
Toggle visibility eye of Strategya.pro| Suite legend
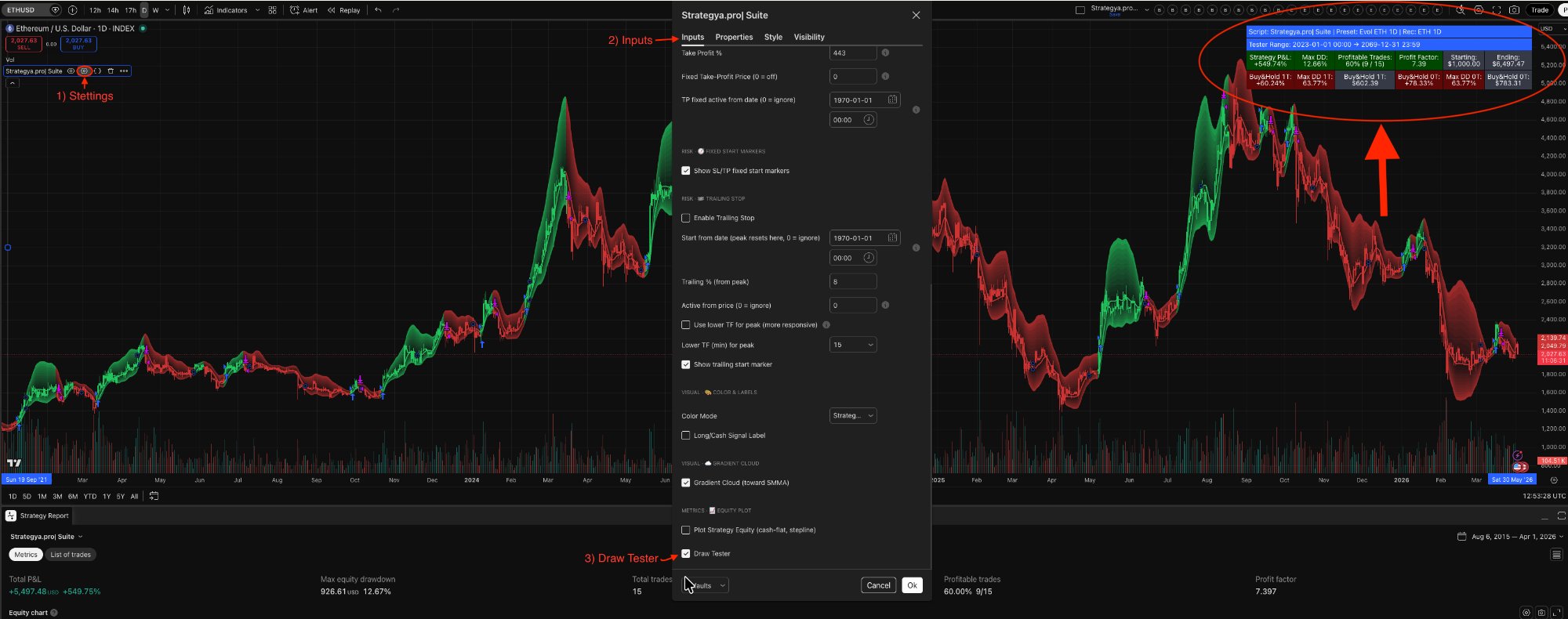(71, 71)
